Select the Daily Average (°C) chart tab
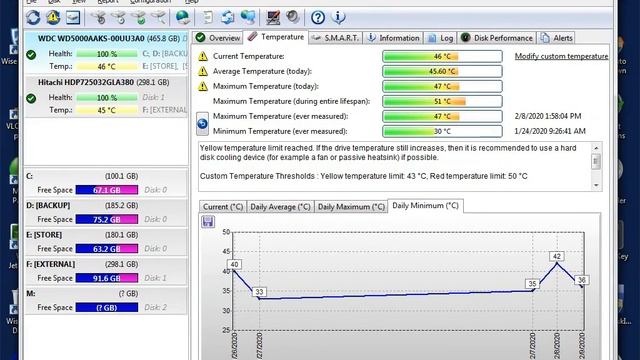The image size is (640, 360). click(280, 207)
